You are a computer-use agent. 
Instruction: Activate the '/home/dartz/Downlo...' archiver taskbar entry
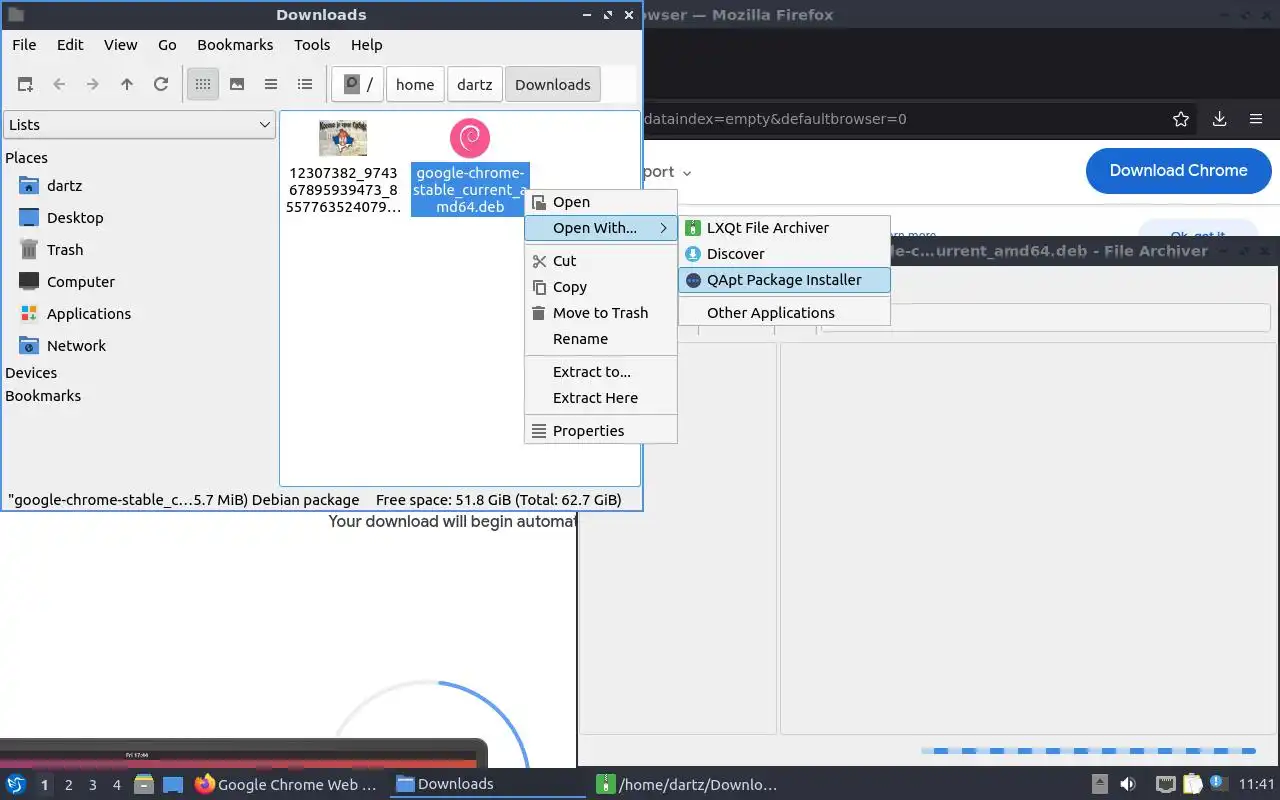[688, 784]
